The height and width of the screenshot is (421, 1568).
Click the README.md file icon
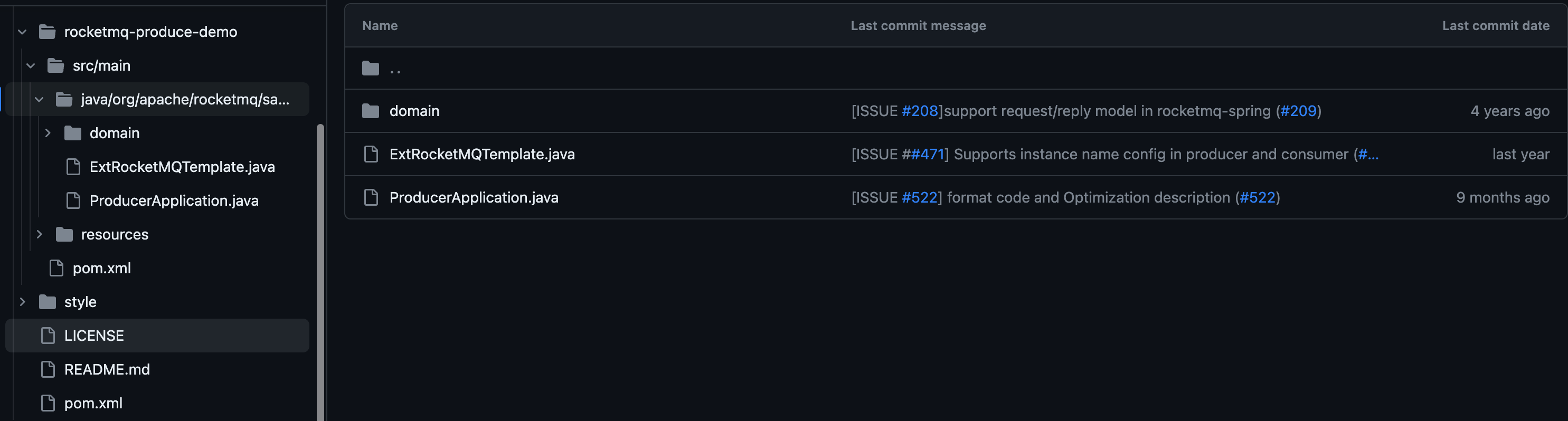48,369
